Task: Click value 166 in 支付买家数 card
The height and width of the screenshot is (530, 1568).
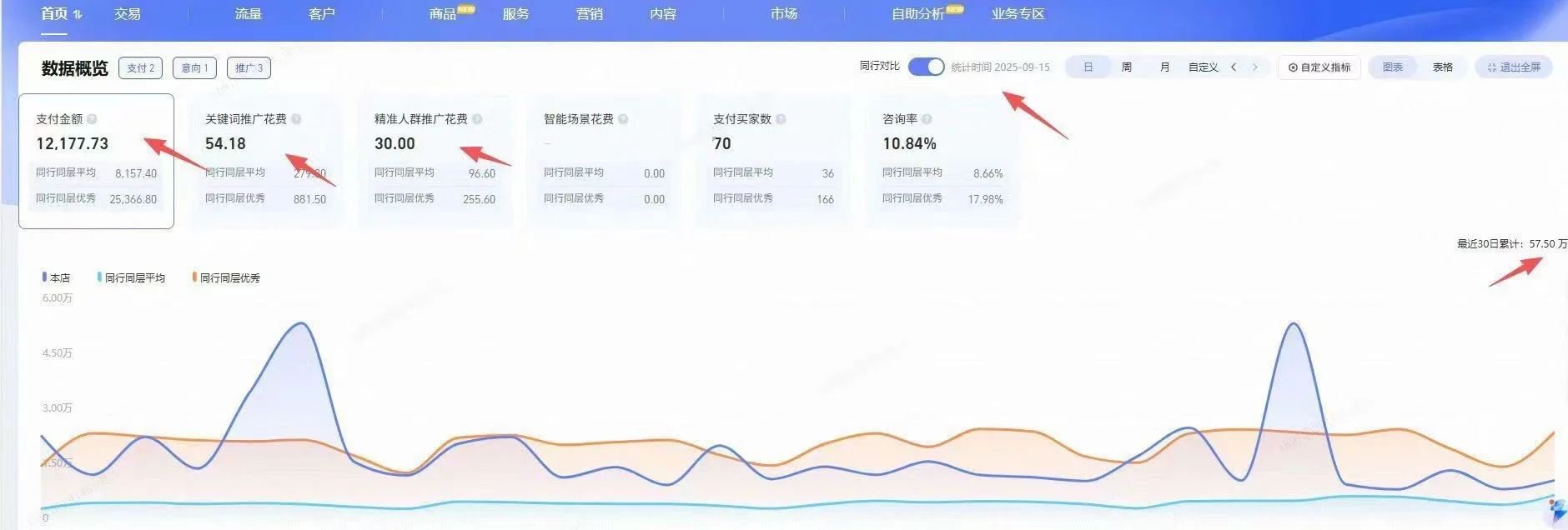Action: (825, 199)
